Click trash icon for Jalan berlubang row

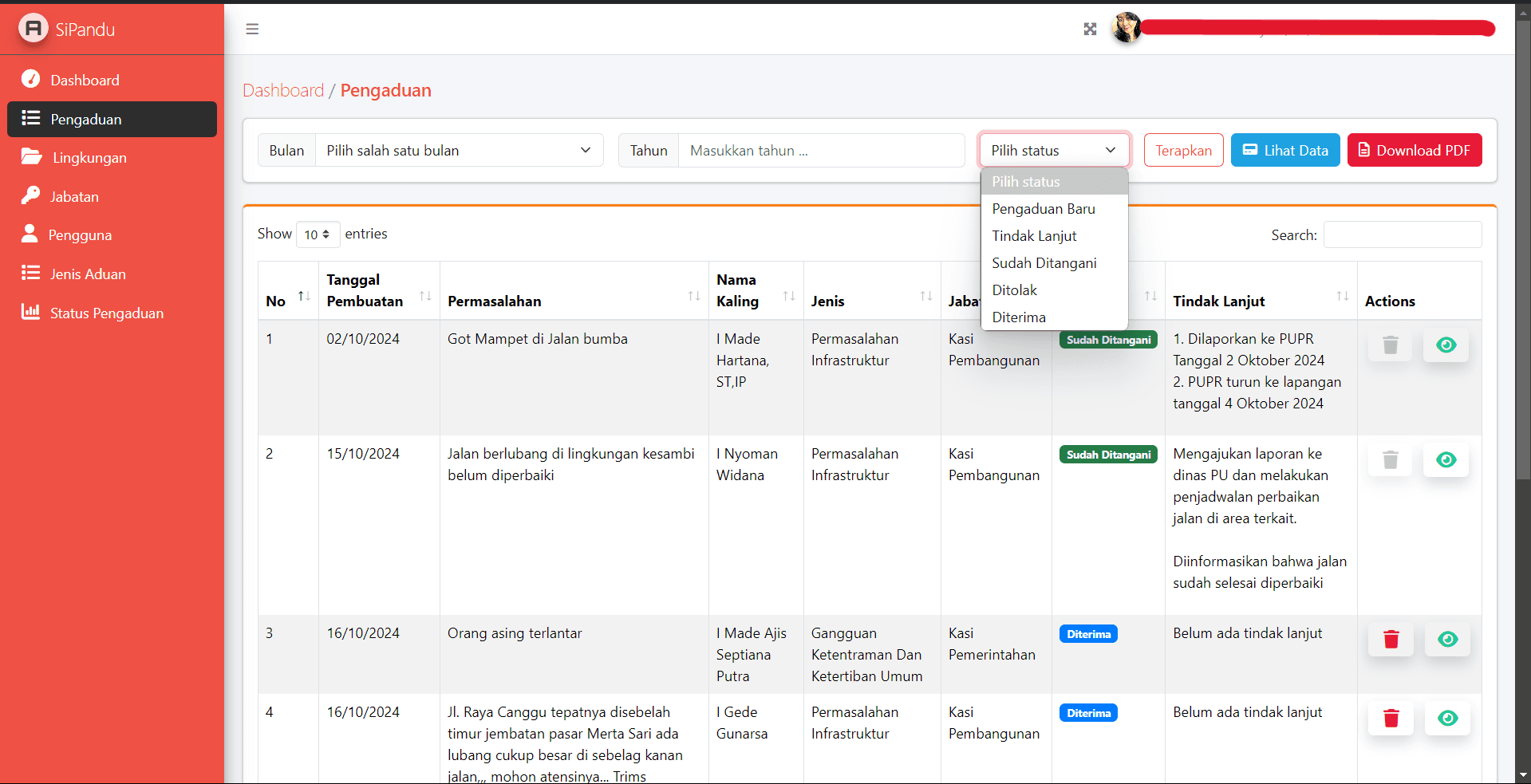[x=1390, y=460]
